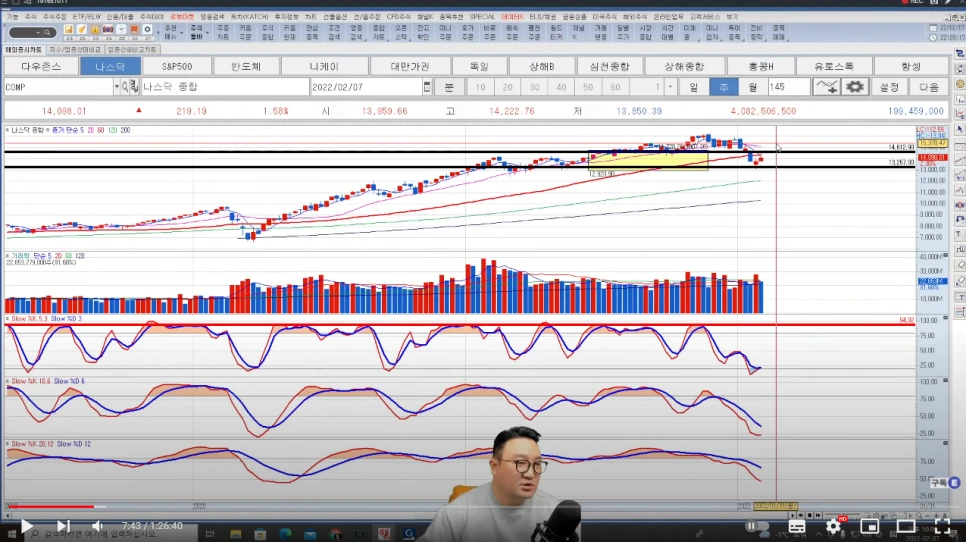Screen dimensions: 966x542
Task: Select the 대만가권 index tab
Action: click(410, 66)
